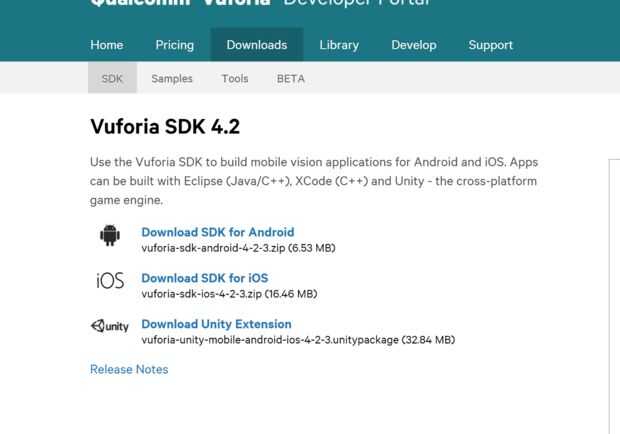
Task: Click the Unity logo icon
Action: tap(110, 326)
